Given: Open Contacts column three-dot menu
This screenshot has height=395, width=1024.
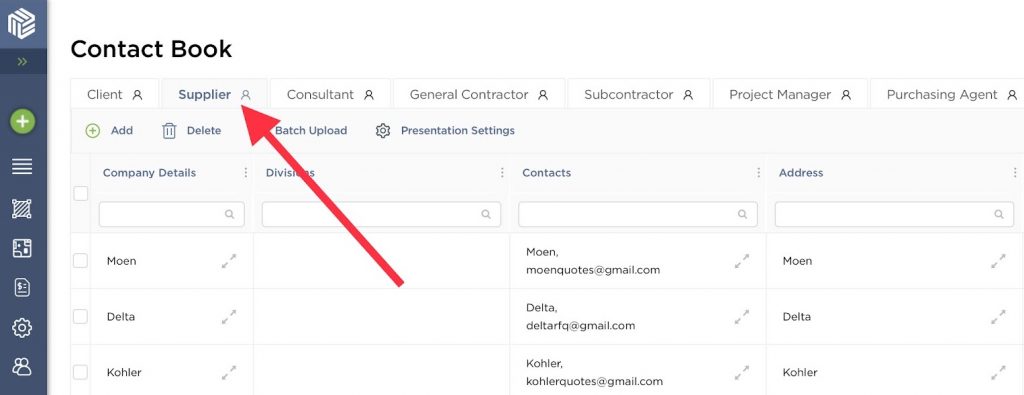Looking at the screenshot, I should [x=758, y=172].
